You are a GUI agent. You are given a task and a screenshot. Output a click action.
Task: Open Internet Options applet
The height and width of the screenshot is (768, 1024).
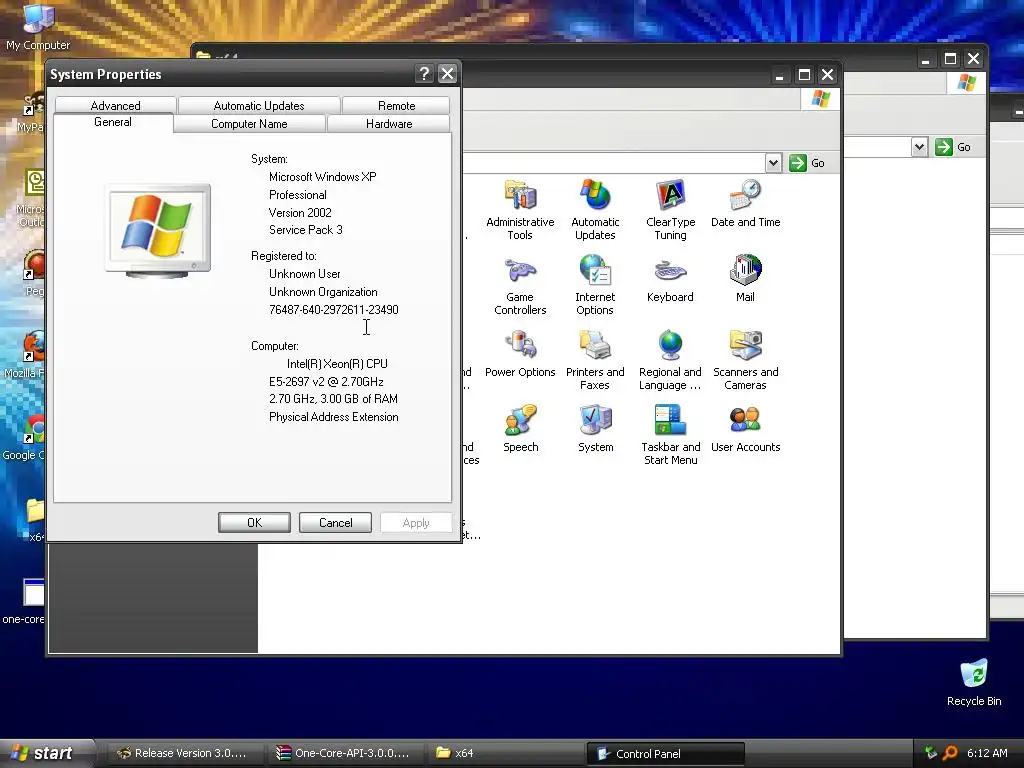(595, 285)
